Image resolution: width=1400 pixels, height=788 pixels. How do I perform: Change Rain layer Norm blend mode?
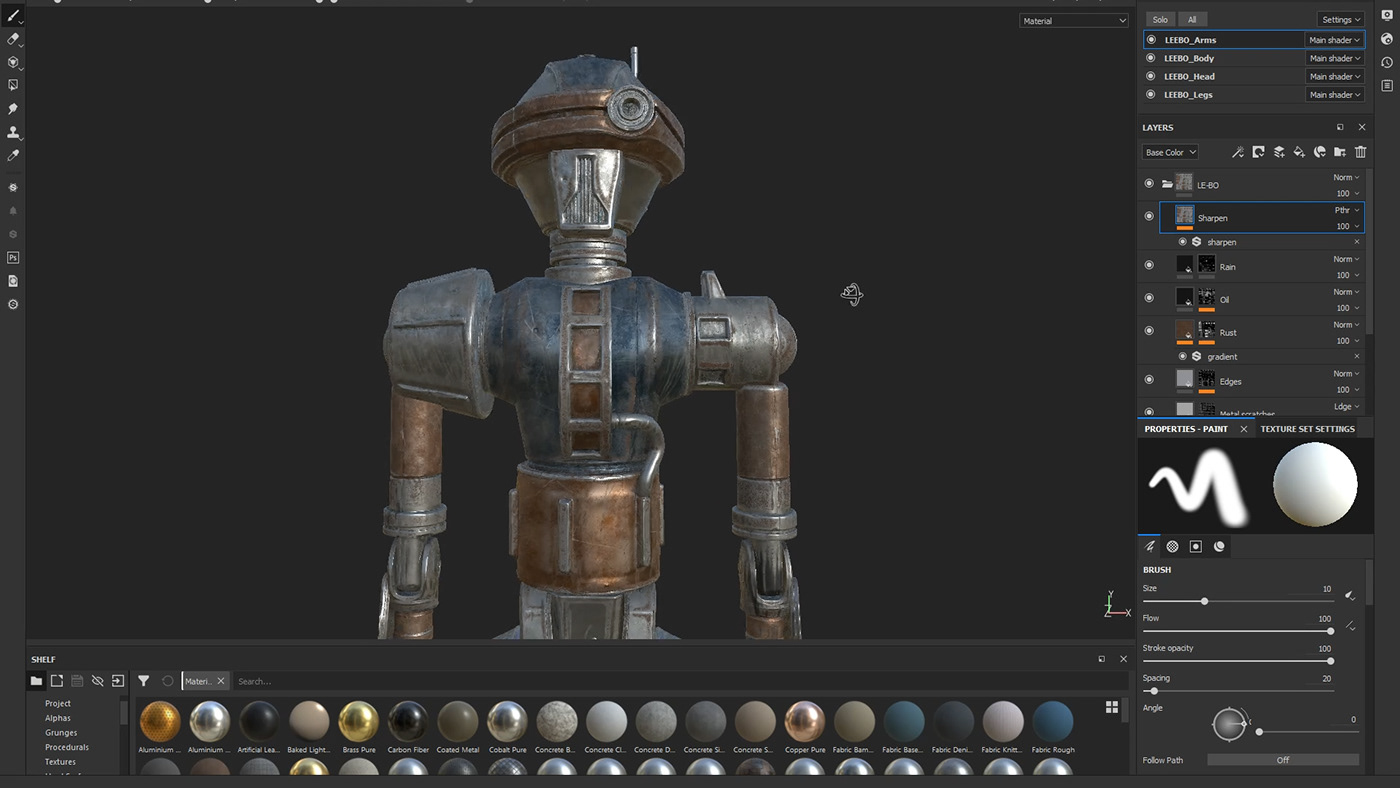1346,259
